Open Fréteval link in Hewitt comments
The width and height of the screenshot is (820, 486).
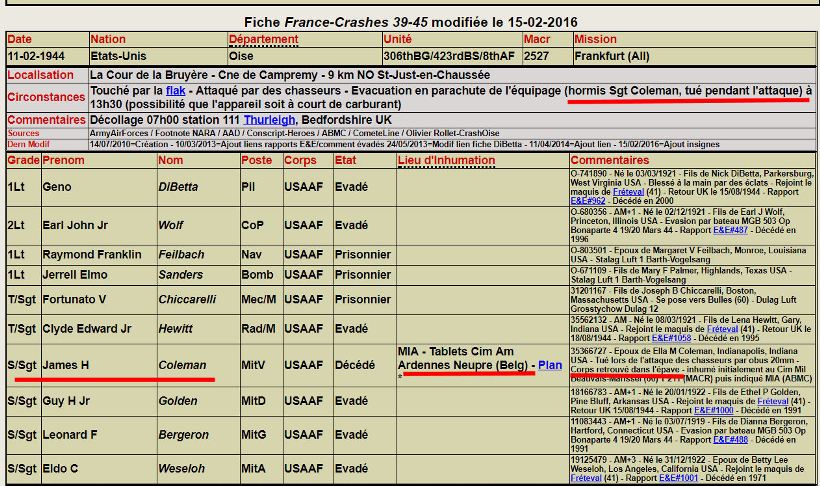coord(722,329)
